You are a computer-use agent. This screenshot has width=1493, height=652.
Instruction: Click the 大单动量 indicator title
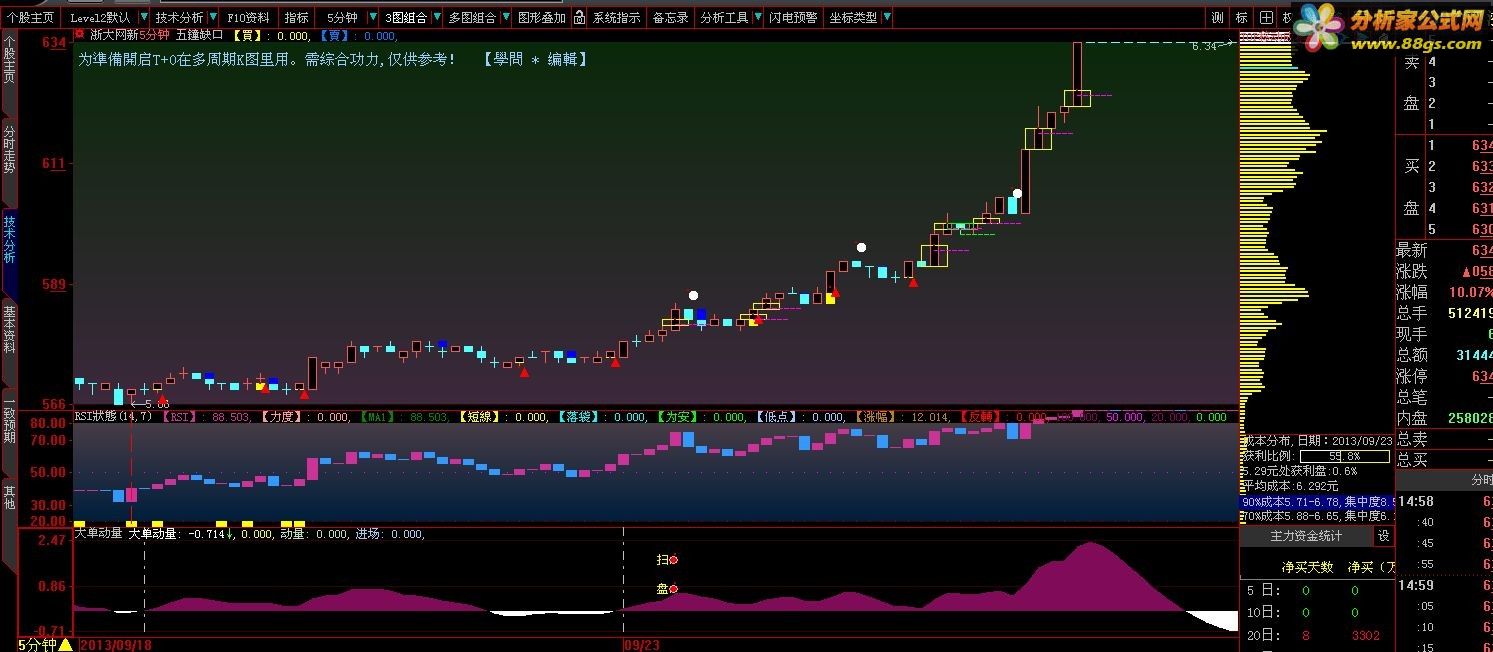click(98, 534)
